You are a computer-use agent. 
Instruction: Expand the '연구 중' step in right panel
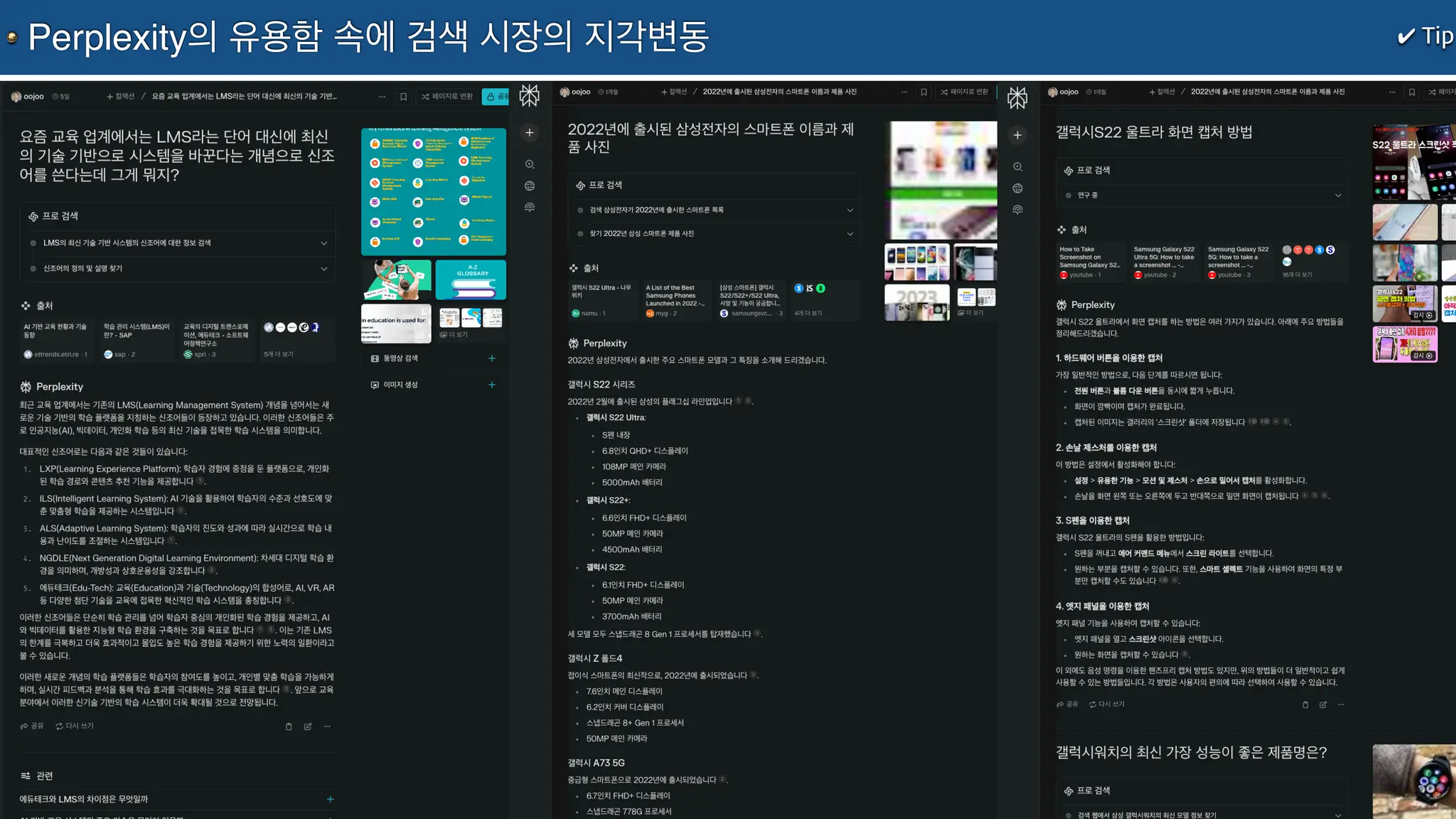[x=1202, y=195]
